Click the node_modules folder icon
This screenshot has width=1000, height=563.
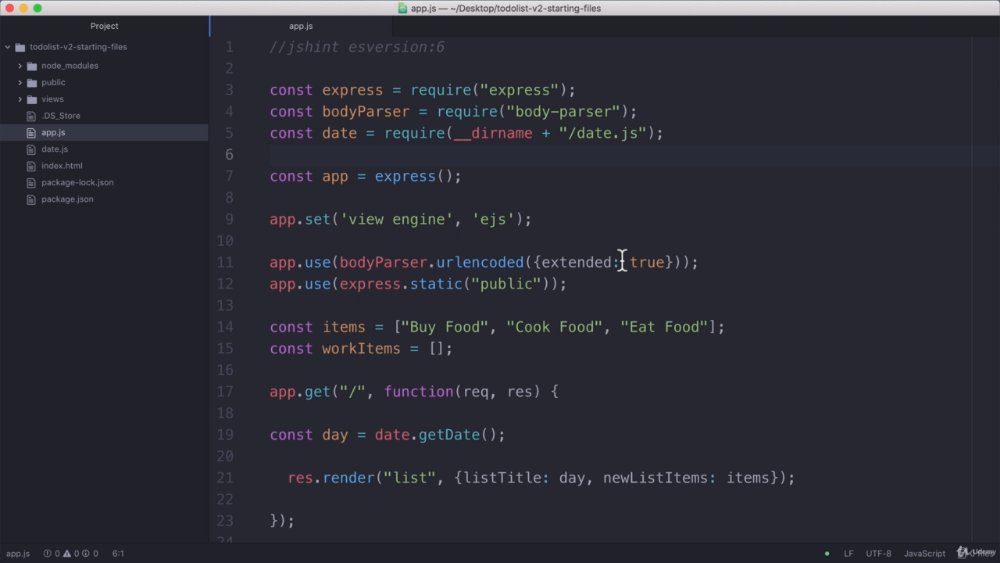32,66
